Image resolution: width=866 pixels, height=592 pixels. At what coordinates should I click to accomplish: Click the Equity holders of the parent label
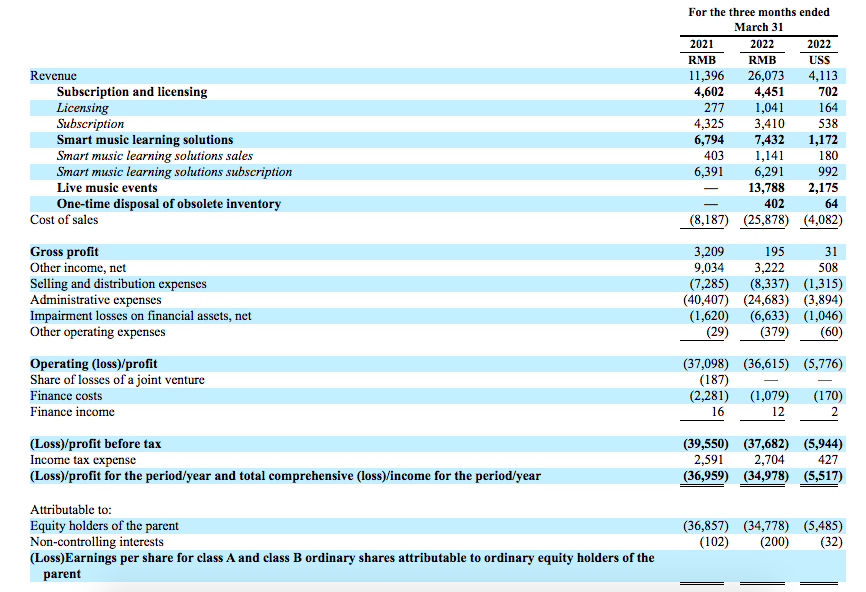[104, 525]
